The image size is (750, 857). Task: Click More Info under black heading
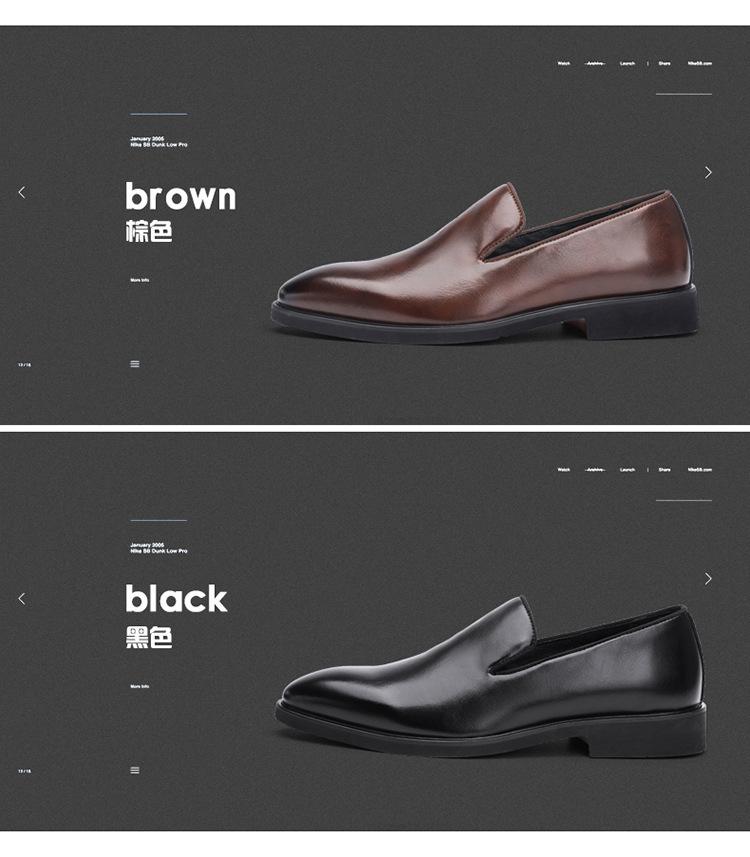[139, 686]
